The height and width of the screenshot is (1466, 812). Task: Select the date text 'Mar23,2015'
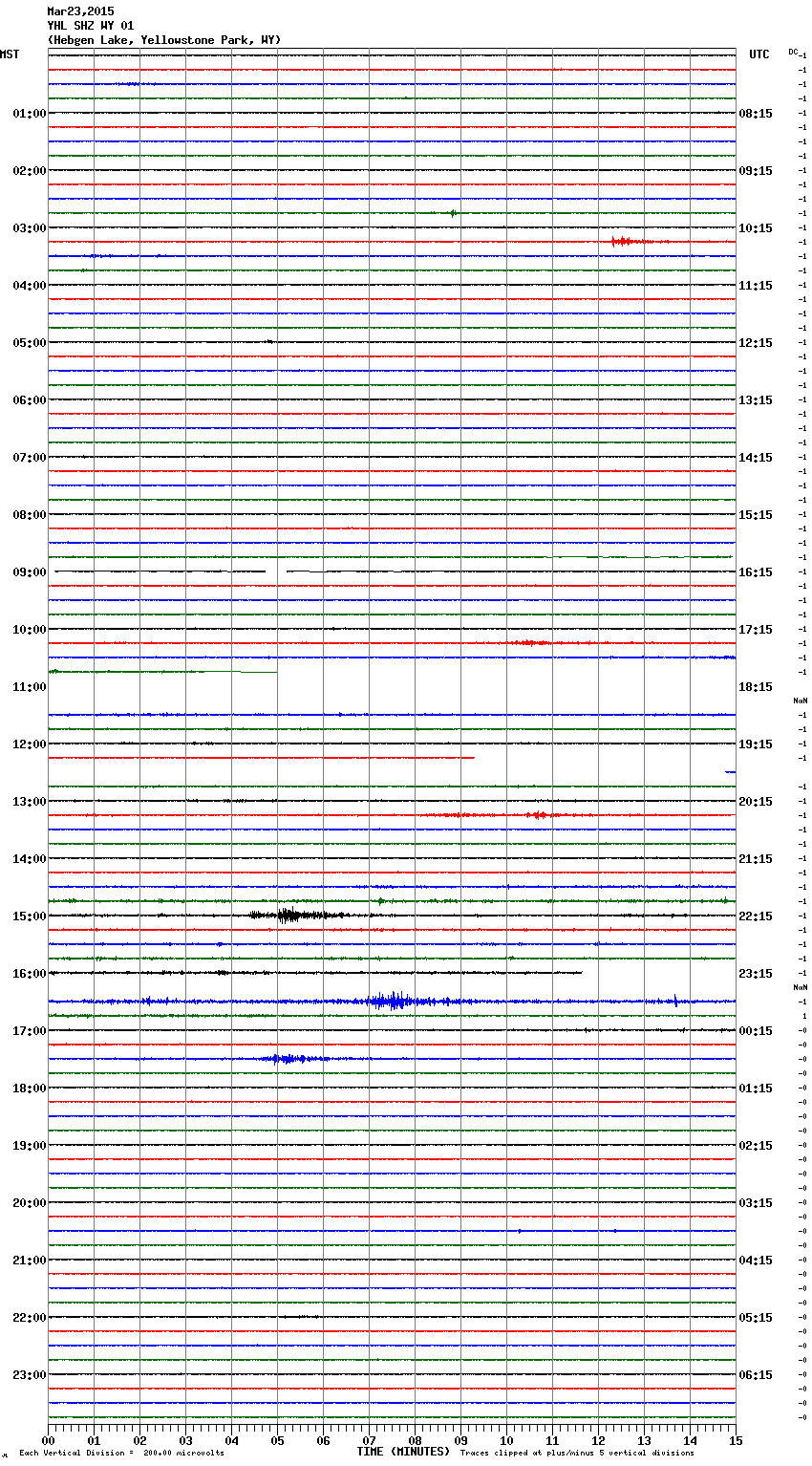point(80,11)
